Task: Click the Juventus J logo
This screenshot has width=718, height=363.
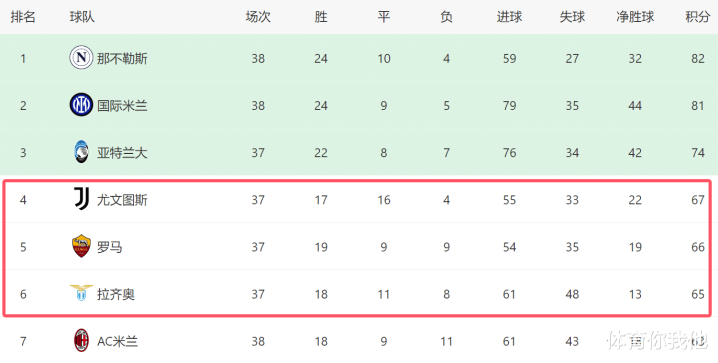Action: 81,200
